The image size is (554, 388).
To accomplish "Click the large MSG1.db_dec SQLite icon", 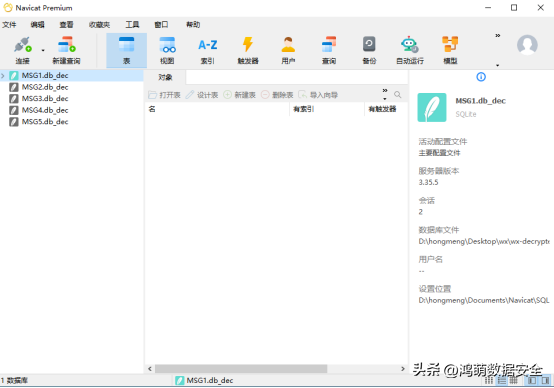I will [x=432, y=107].
